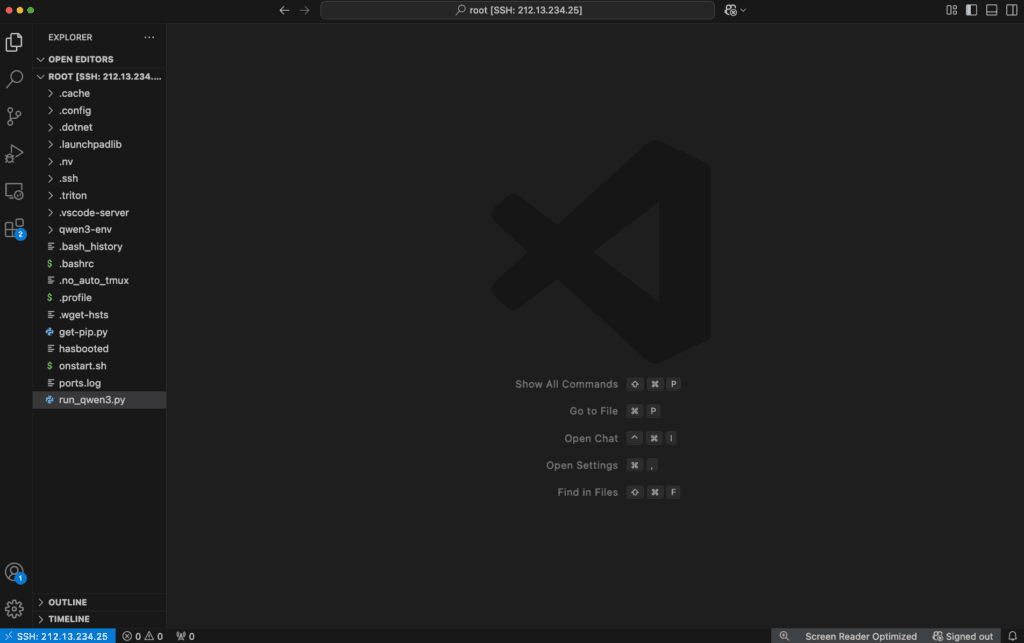The width and height of the screenshot is (1024, 643).
Task: Click Go to File shortcut hint
Action: point(615,411)
